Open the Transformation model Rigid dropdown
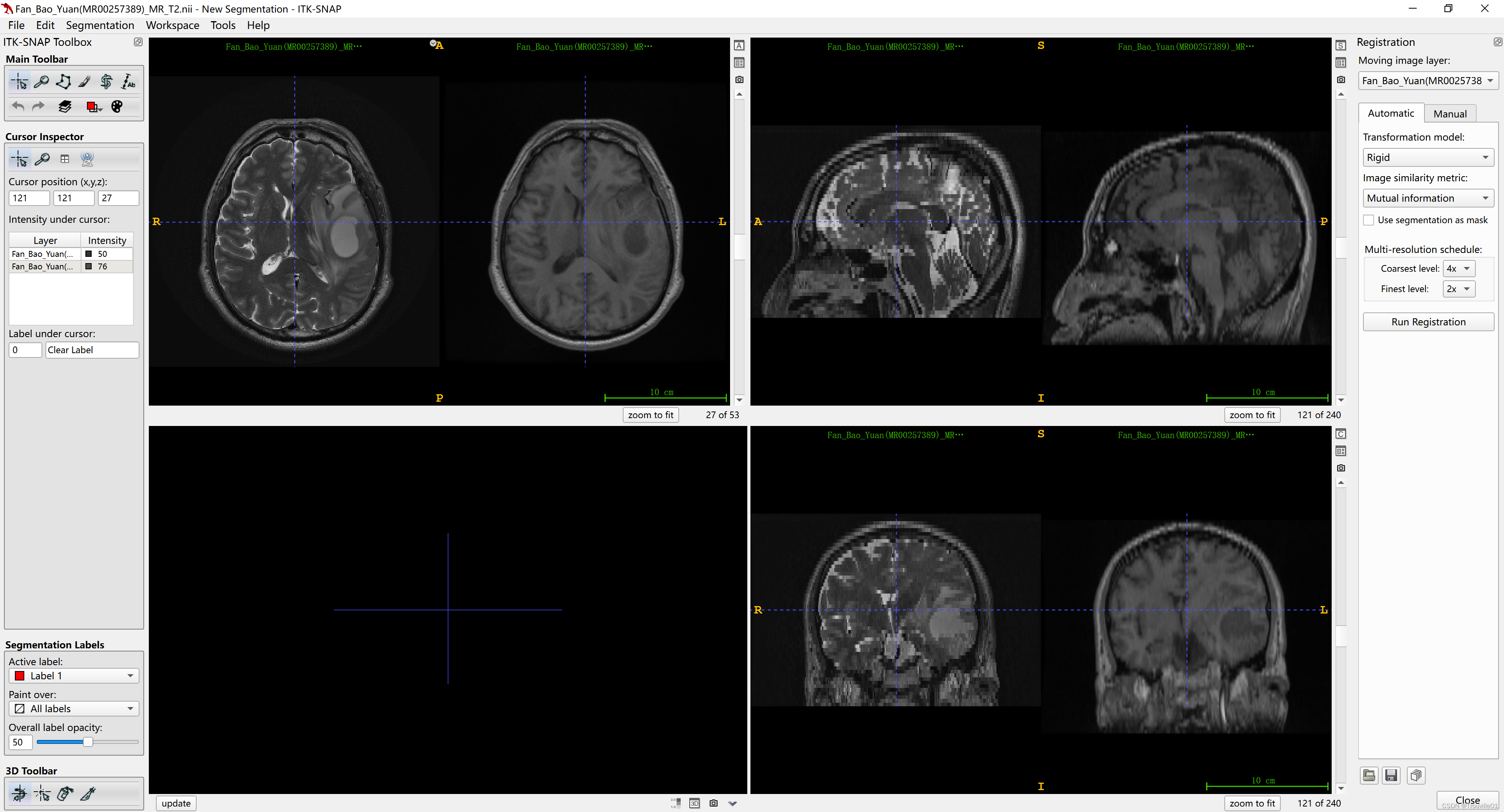Viewport: 1504px width, 812px height. click(1428, 158)
